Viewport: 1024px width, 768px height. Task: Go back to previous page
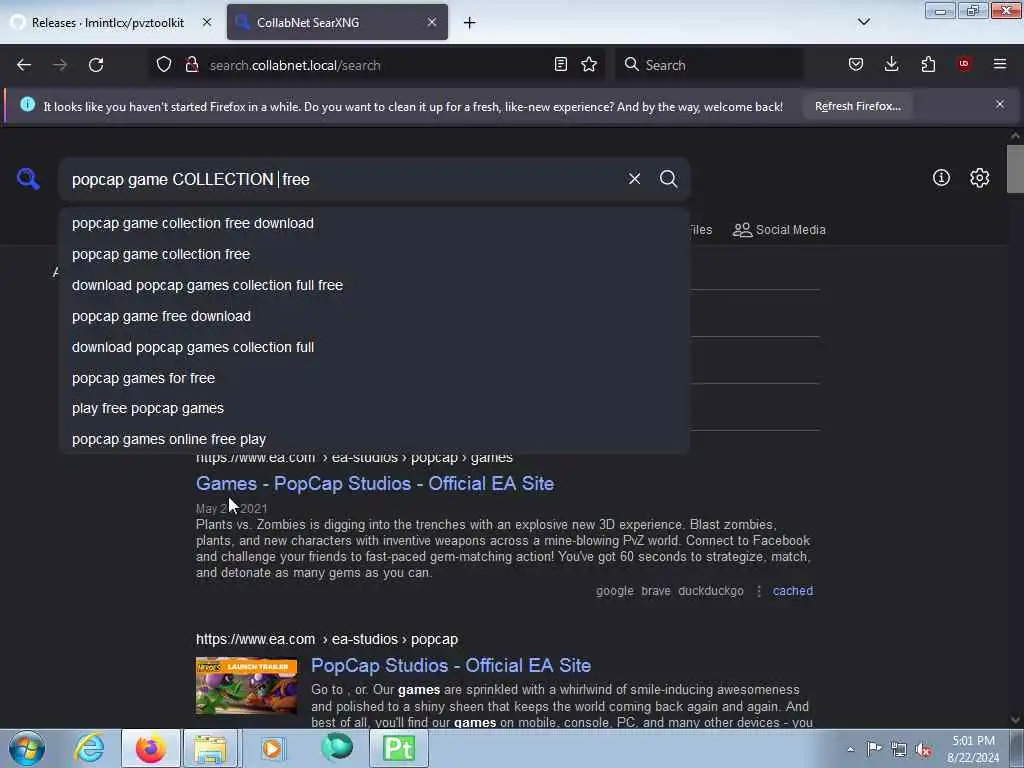24,65
